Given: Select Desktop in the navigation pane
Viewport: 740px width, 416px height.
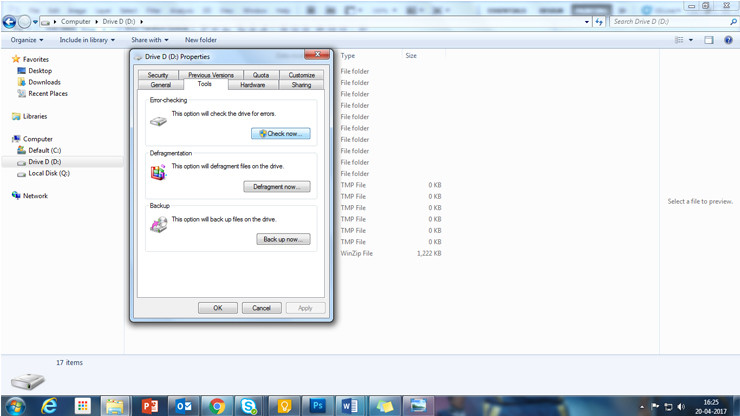Looking at the screenshot, I should 40,71.
